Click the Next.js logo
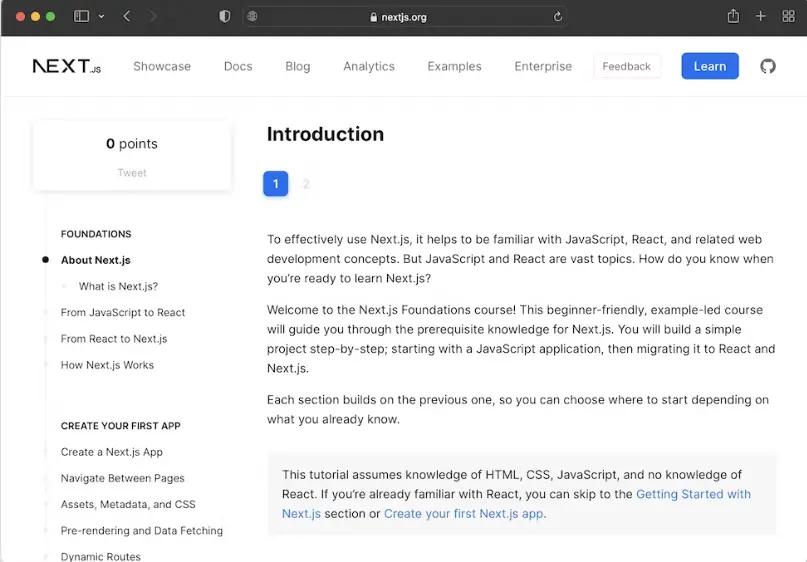 (x=67, y=66)
